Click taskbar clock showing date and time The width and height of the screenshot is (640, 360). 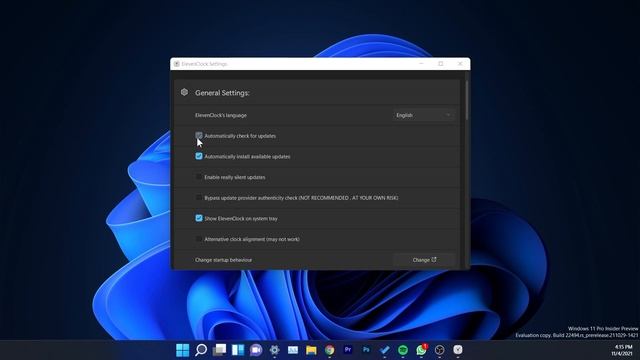click(622, 350)
